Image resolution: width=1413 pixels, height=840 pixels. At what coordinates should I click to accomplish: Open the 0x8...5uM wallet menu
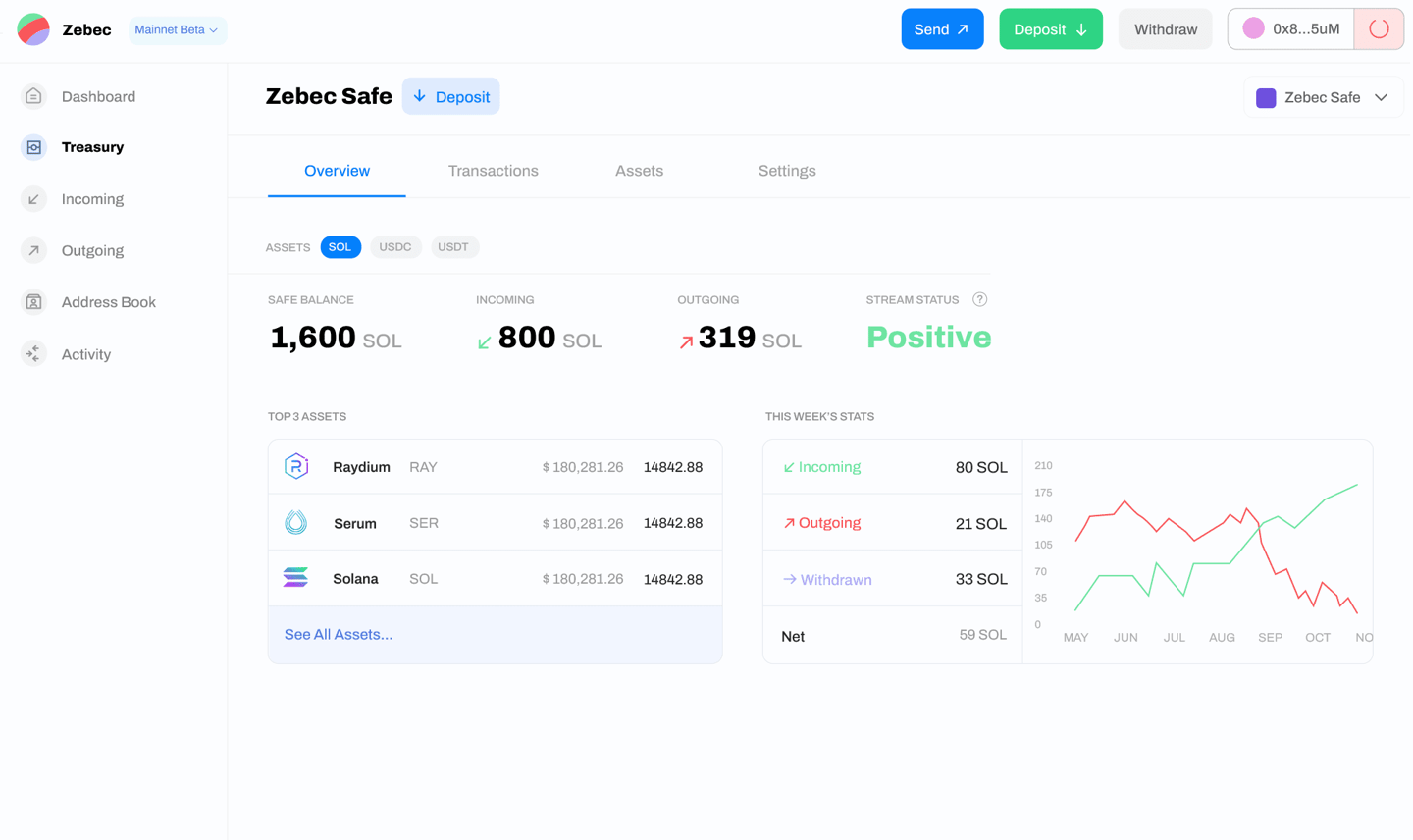(1290, 29)
